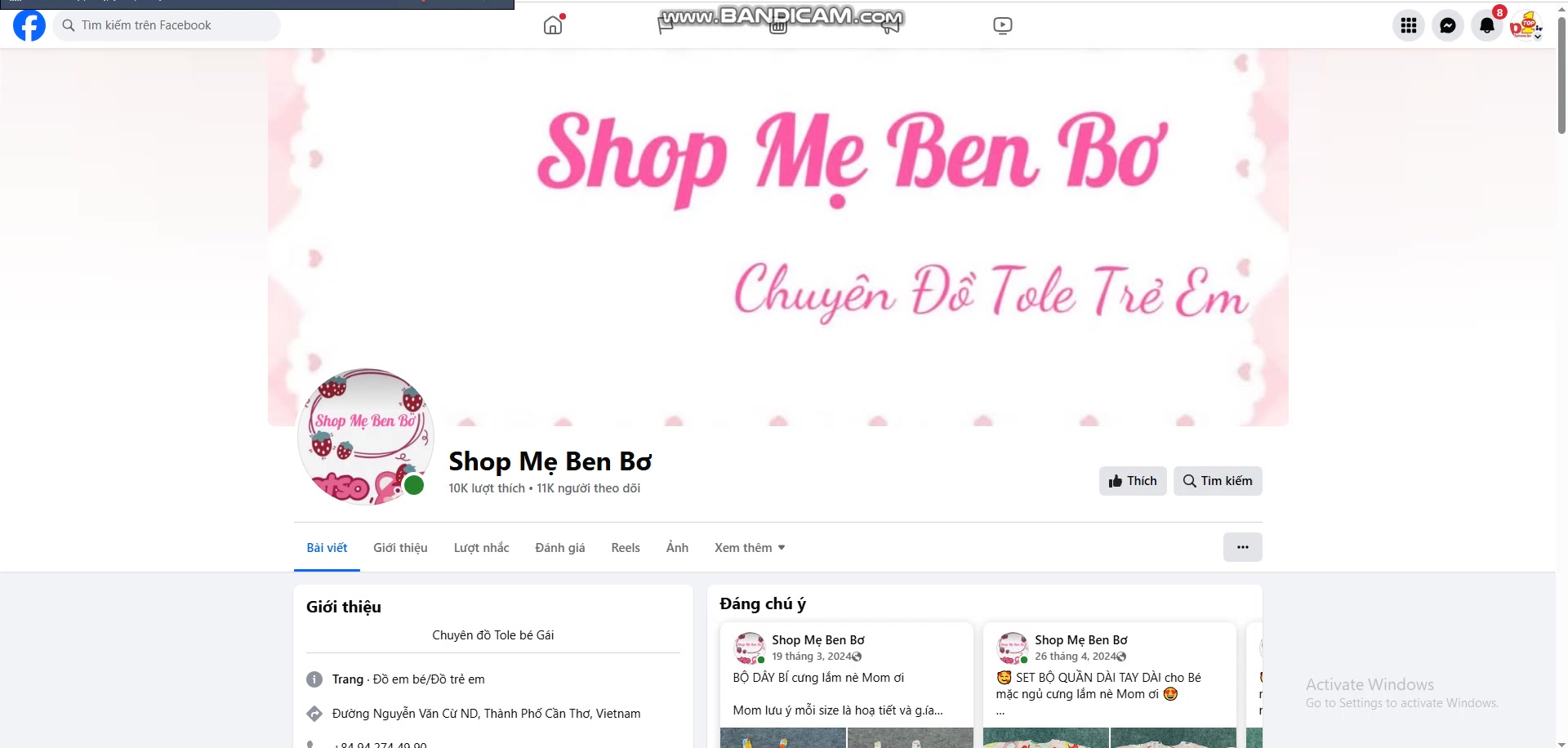
Task: Open the Home feed icon
Action: pyautogui.click(x=553, y=25)
